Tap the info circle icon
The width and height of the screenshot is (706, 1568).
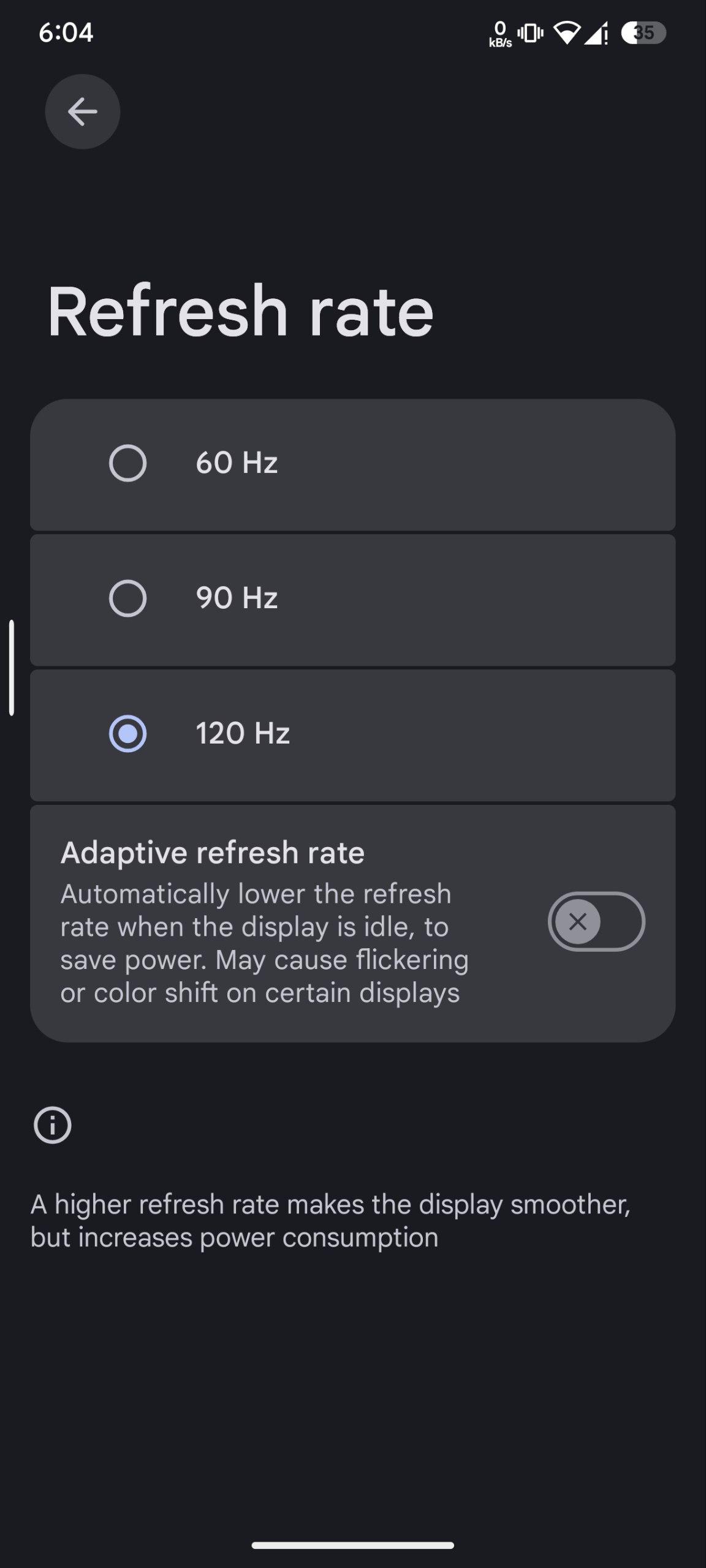(52, 1125)
